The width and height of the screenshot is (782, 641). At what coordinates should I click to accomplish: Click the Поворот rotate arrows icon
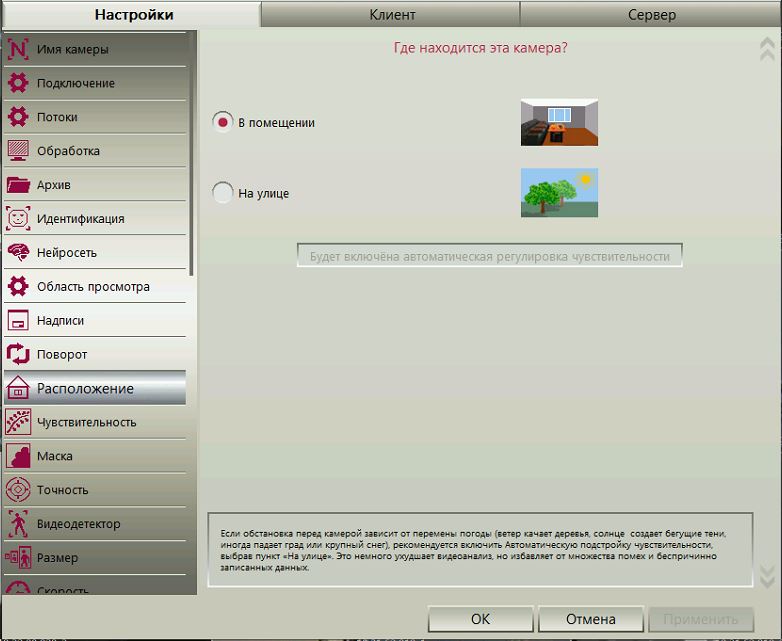[x=18, y=354]
